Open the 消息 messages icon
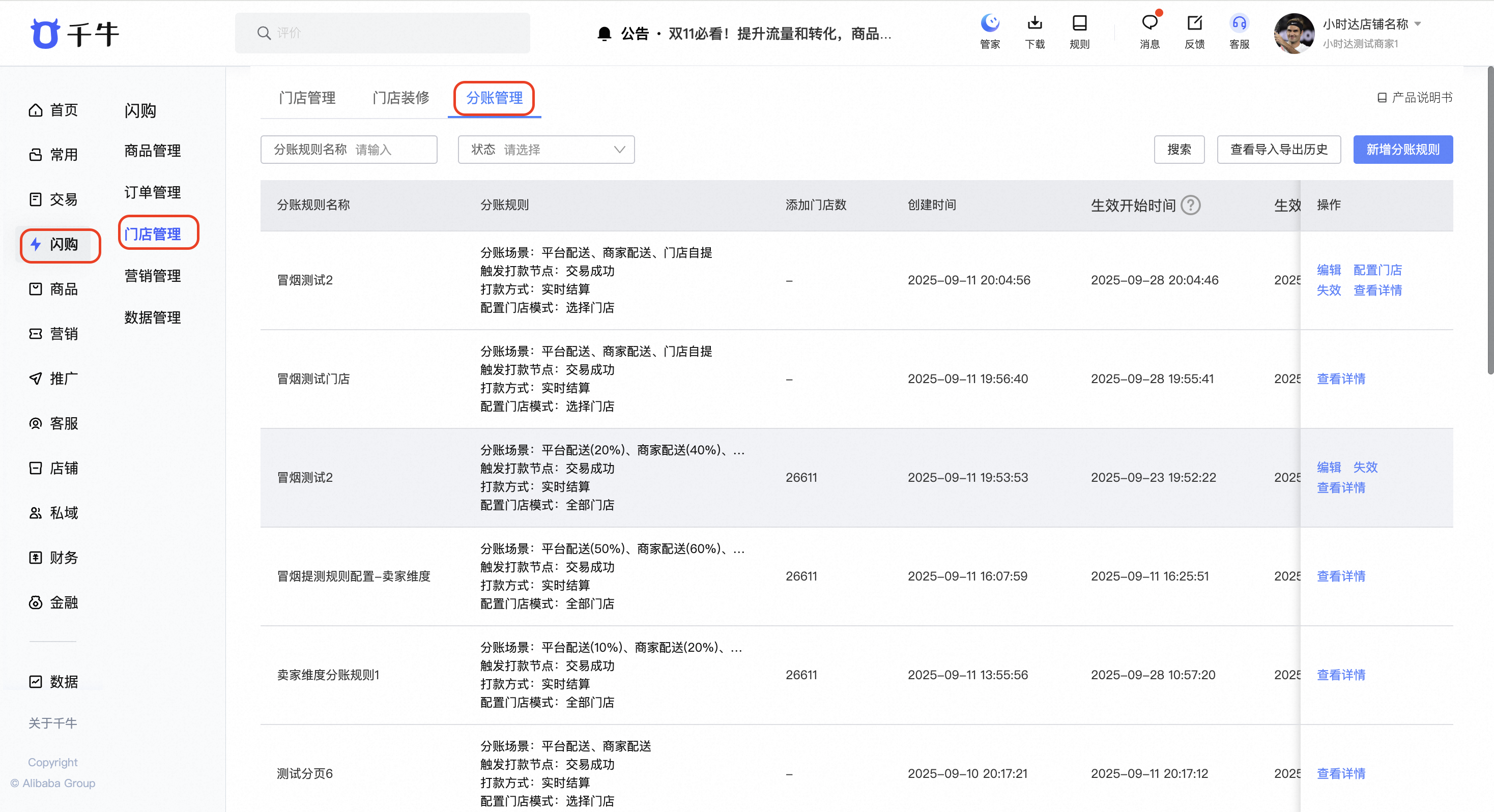This screenshot has height=812, width=1494. point(1149,24)
